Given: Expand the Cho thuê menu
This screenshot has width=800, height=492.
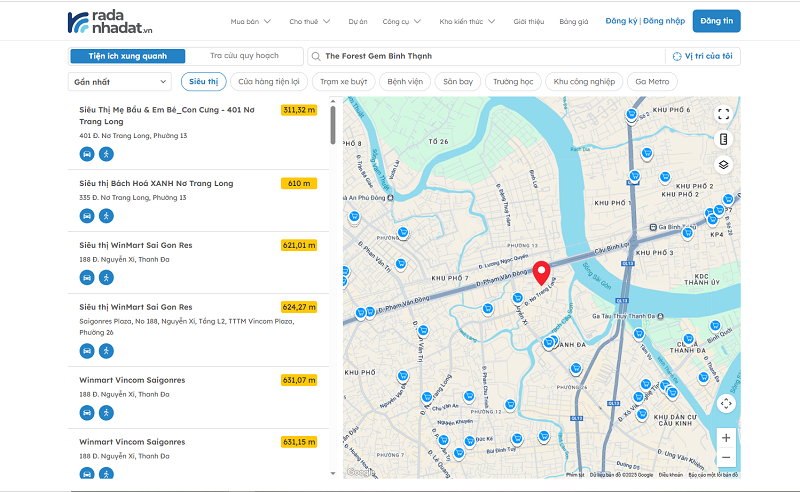Looking at the screenshot, I should pos(310,21).
